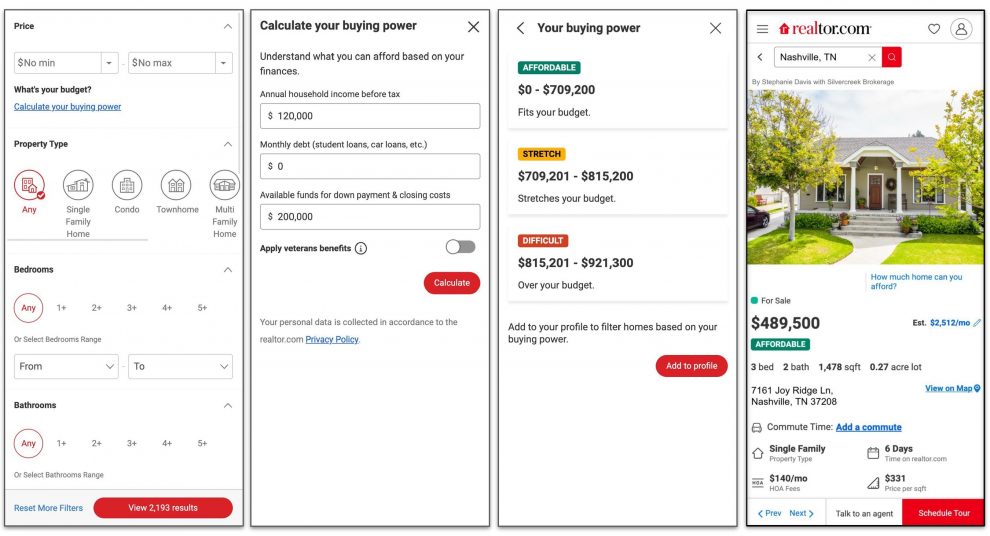990x536 pixels.
Task: Go back from Your buying power
Action: point(520,28)
